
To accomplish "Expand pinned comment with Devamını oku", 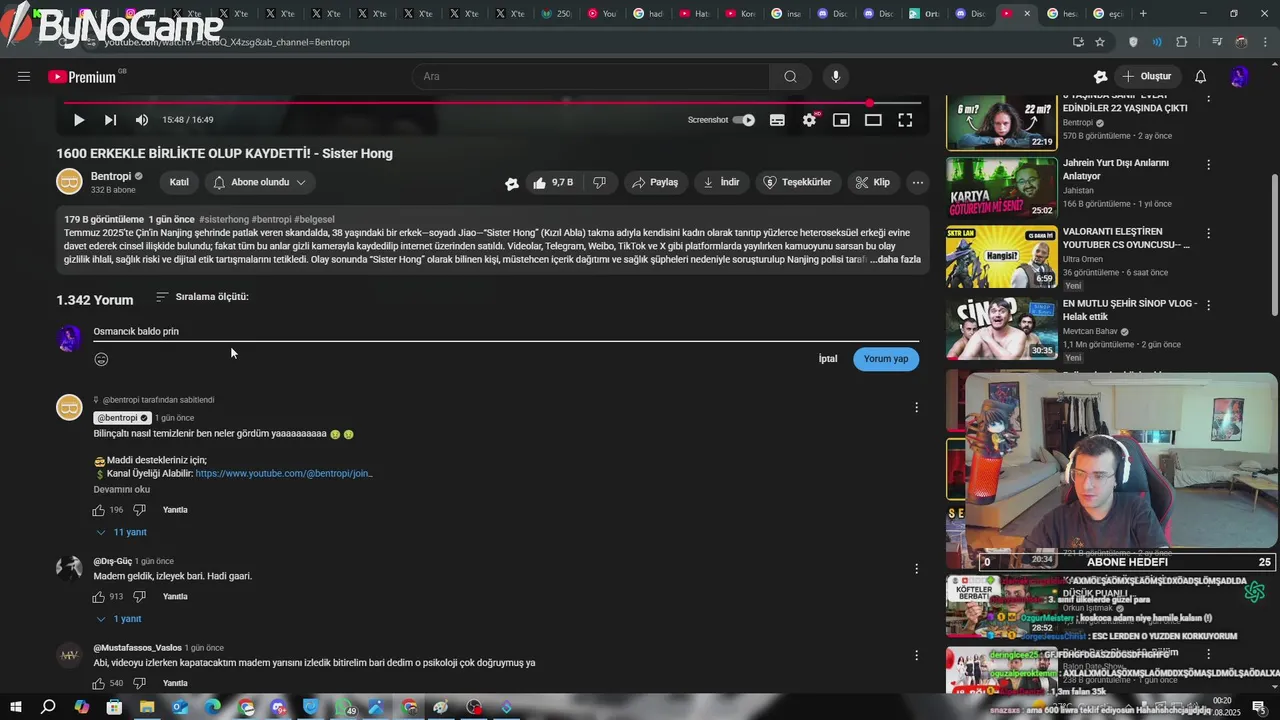I will click(x=121, y=489).
